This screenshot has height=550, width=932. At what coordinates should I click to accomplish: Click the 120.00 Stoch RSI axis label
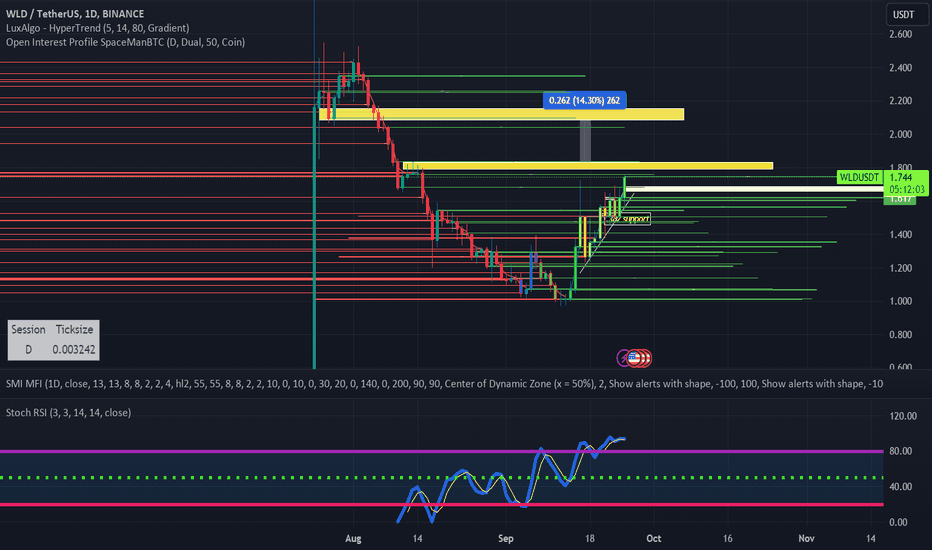click(903, 416)
